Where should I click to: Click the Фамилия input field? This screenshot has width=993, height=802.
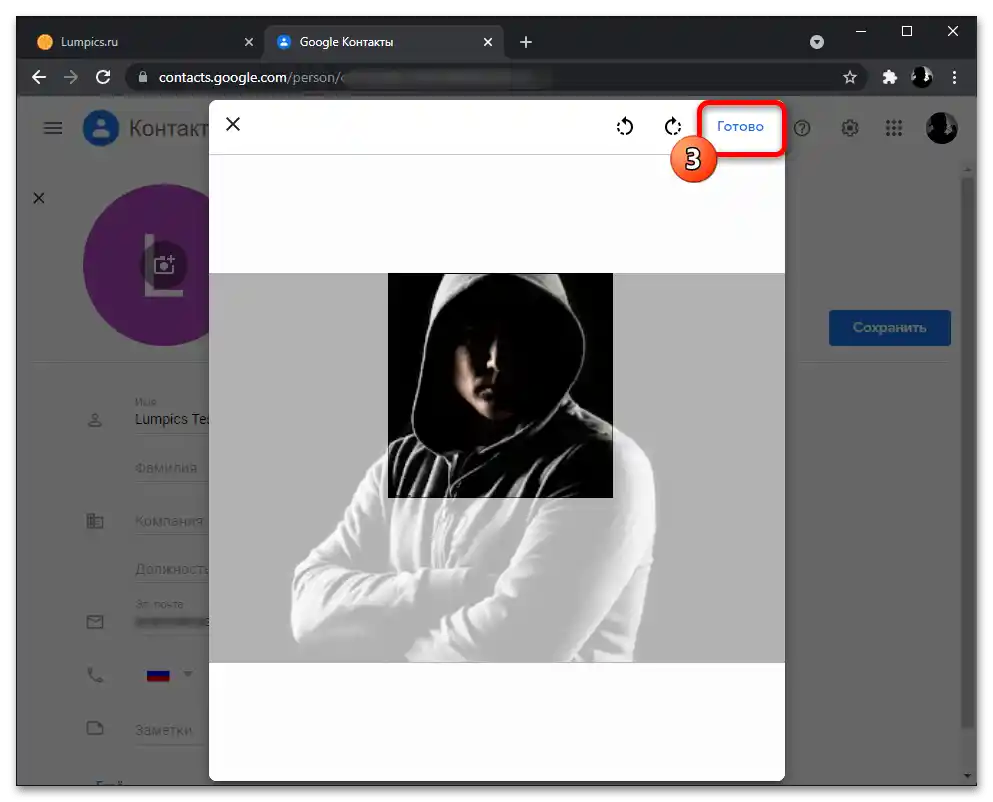(x=171, y=468)
